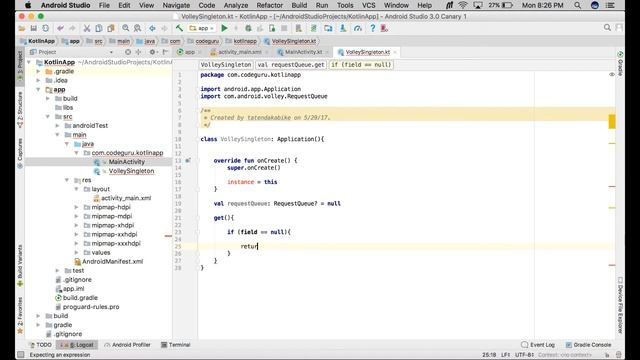Collapse the app module folder
Viewport: 640px width, 360px height.
[x=38, y=89]
